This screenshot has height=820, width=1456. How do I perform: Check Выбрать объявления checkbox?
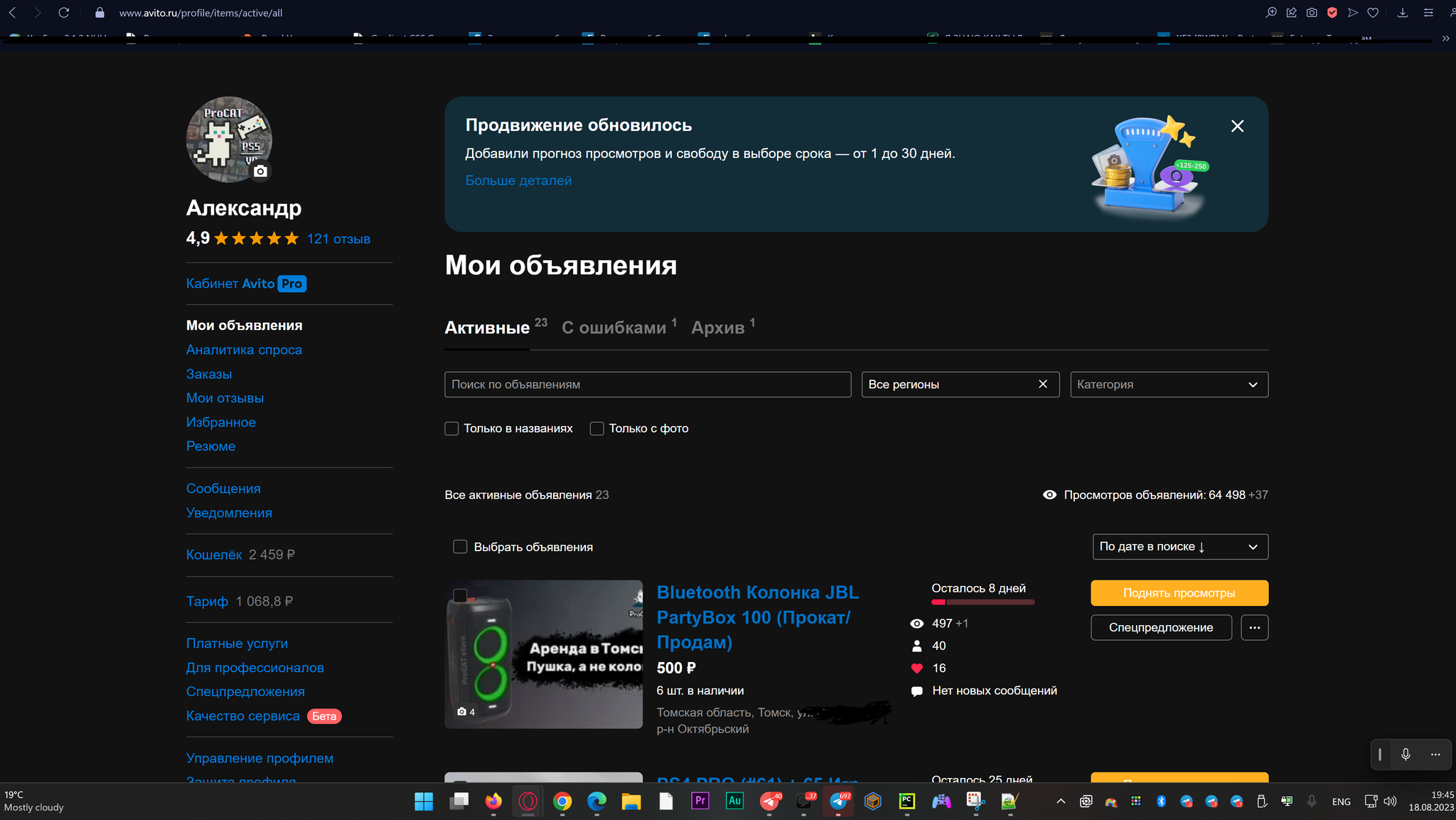(x=460, y=547)
